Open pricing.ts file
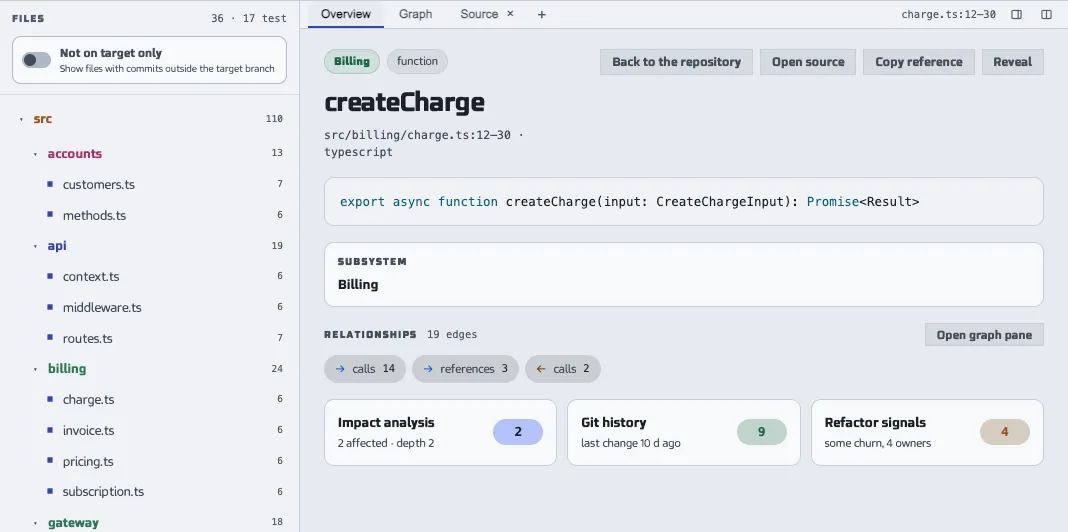 [x=89, y=461]
